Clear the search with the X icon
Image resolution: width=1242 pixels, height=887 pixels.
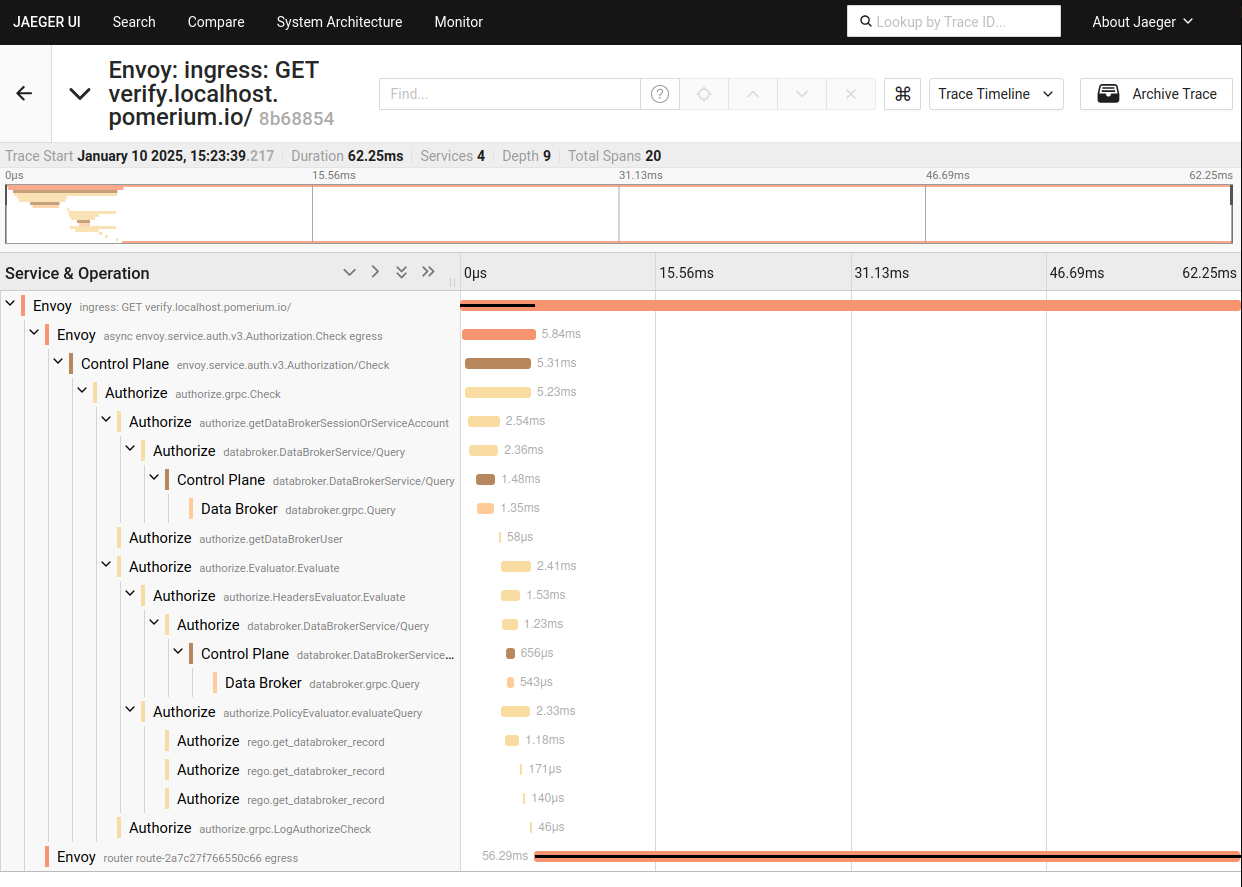click(x=851, y=93)
